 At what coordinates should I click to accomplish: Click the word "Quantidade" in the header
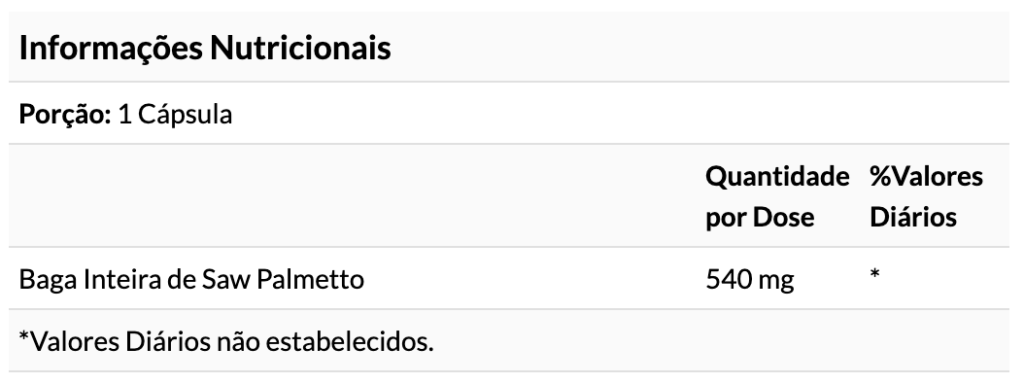(777, 176)
